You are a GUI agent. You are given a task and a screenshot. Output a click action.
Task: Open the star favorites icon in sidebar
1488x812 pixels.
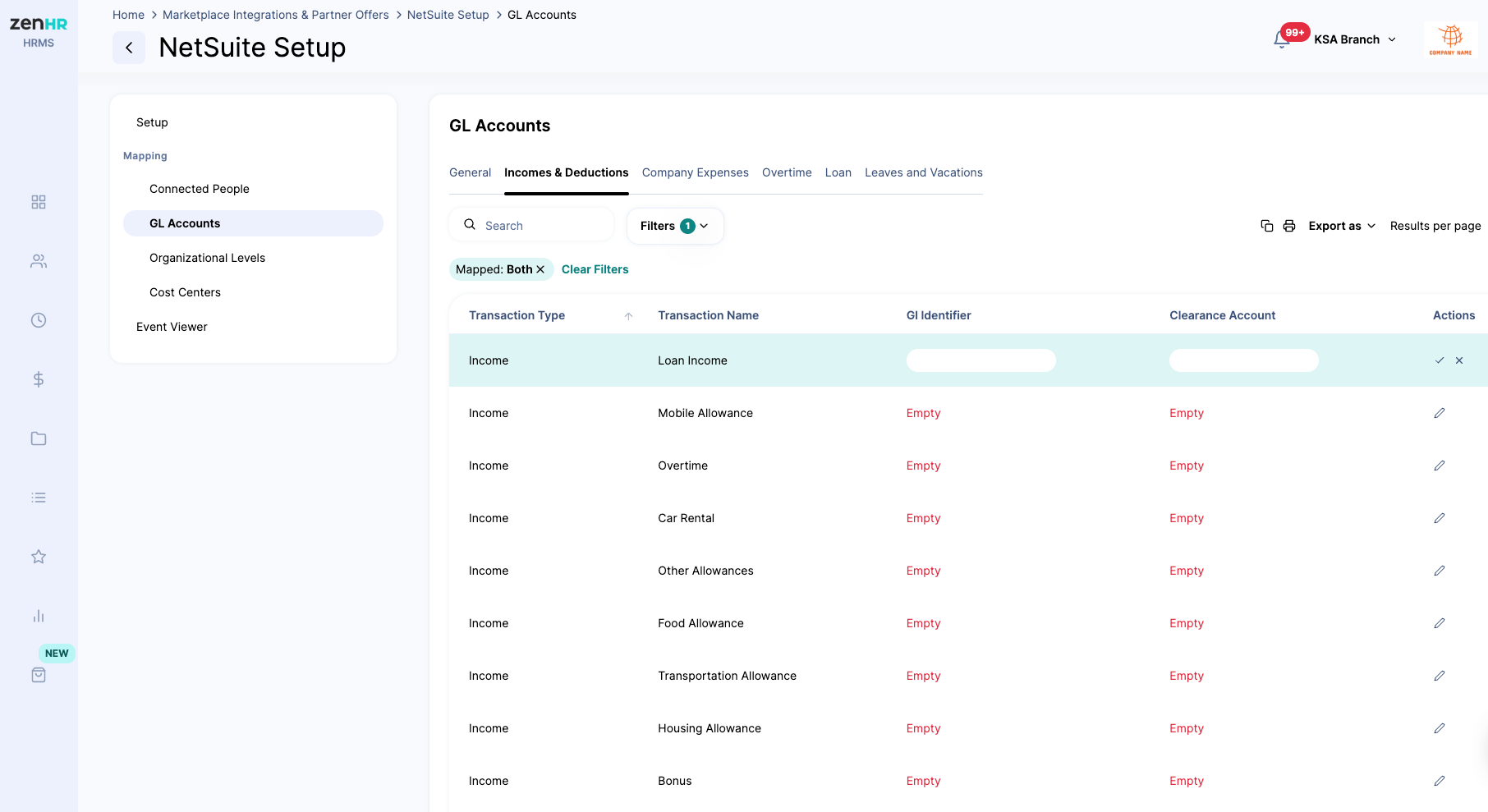click(39, 557)
